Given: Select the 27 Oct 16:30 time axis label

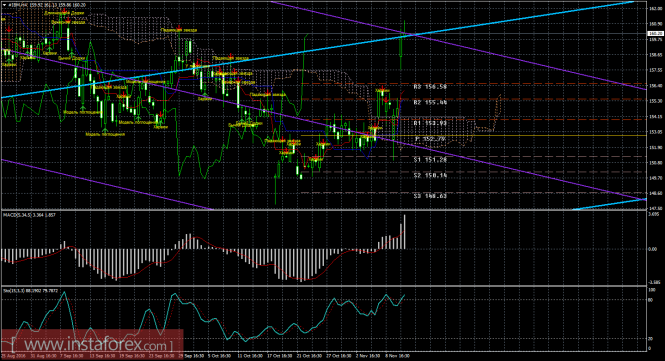Looking at the screenshot, I should point(338,356).
